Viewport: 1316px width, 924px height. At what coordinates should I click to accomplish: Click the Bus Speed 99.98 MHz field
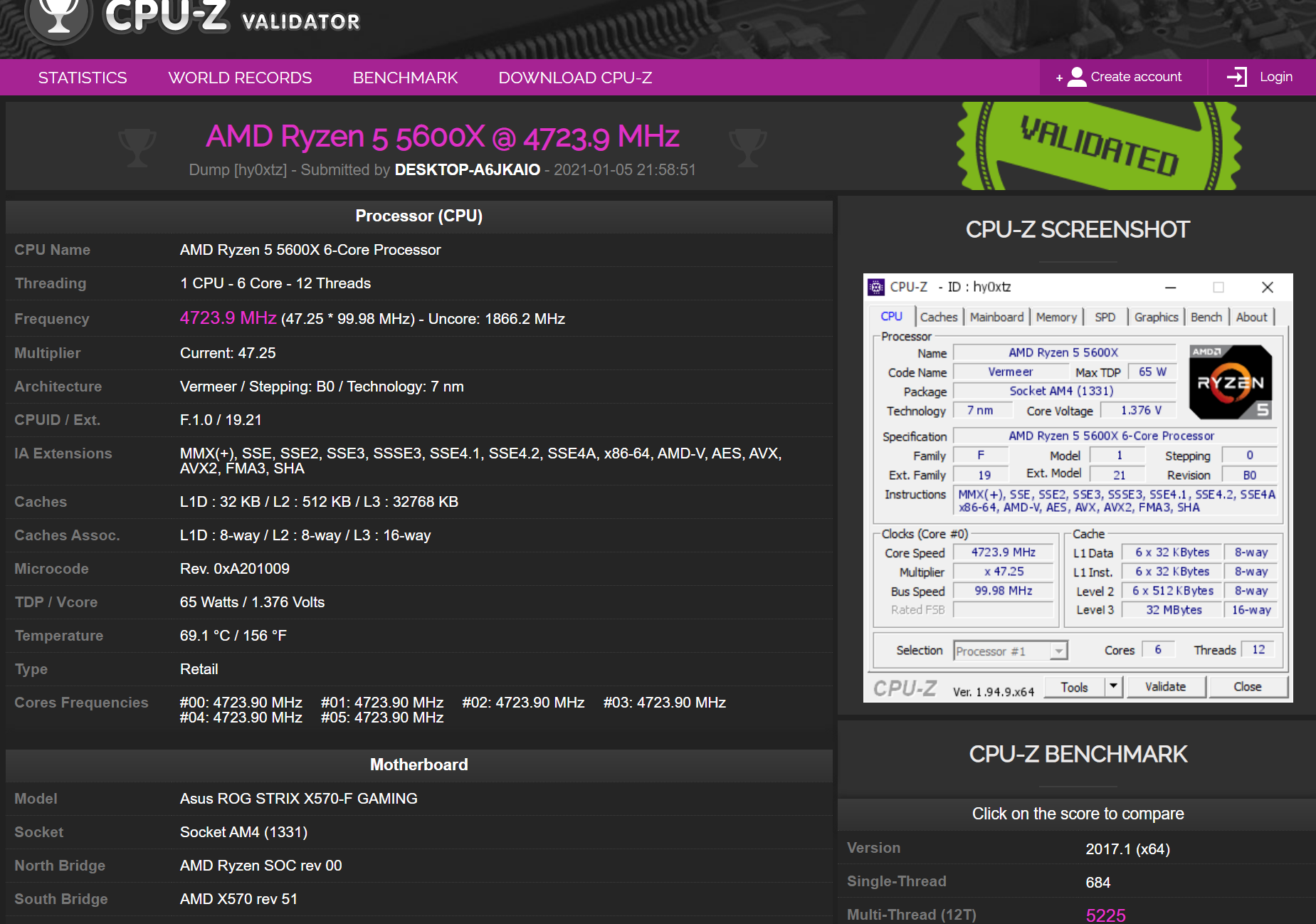pyautogui.click(x=1003, y=591)
